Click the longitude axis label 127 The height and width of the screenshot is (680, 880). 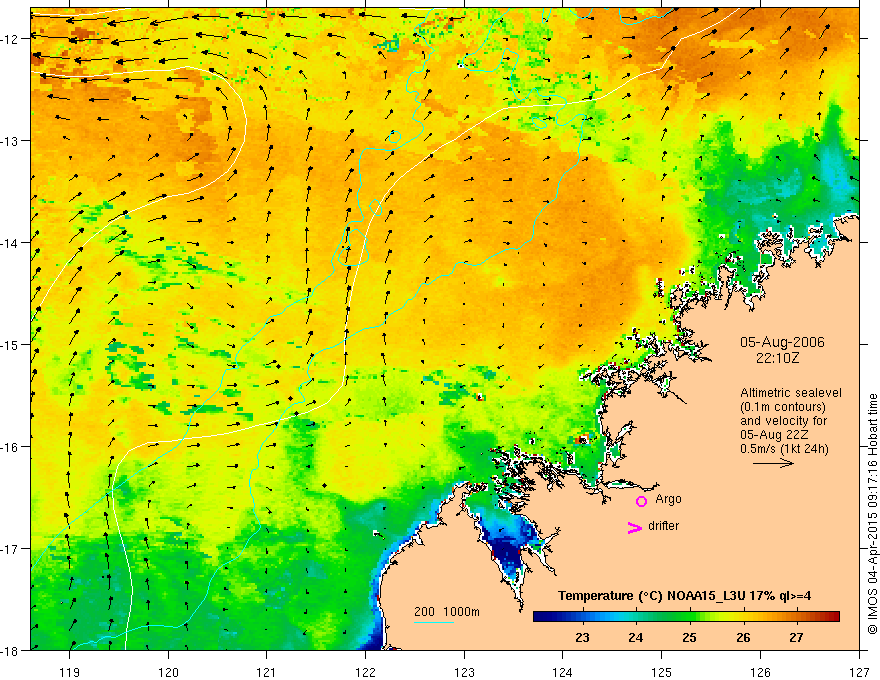(x=859, y=672)
